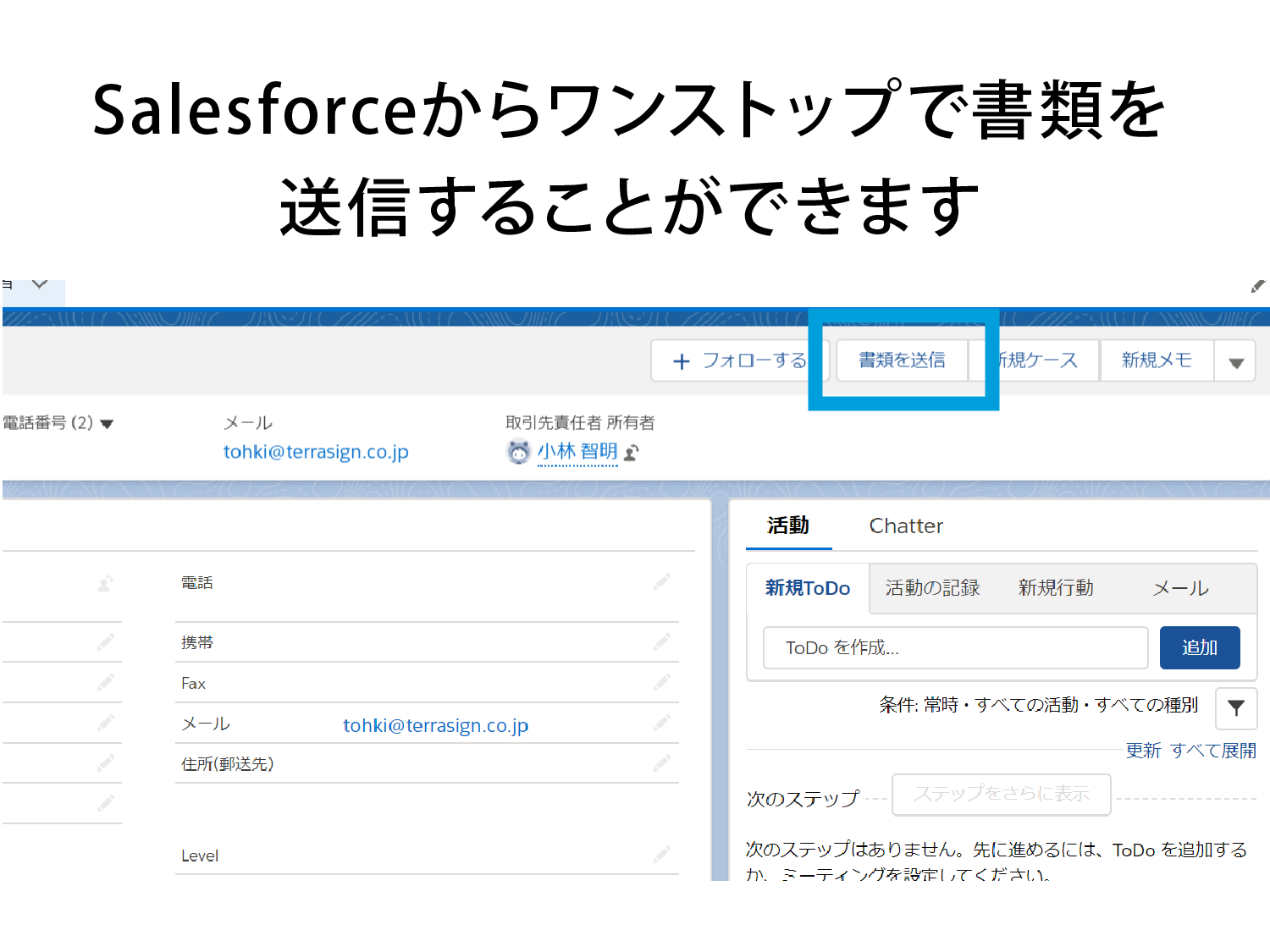Edit the メール field pencil icon
Screen dimensions: 1270x952
point(661,723)
